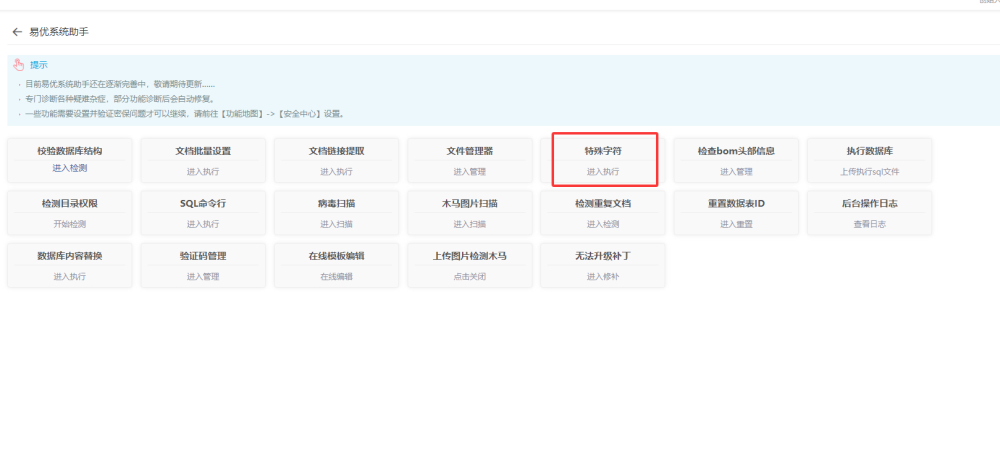Open 进入检测 under 校验数据库结构
1000x453 pixels.
click(x=70, y=168)
